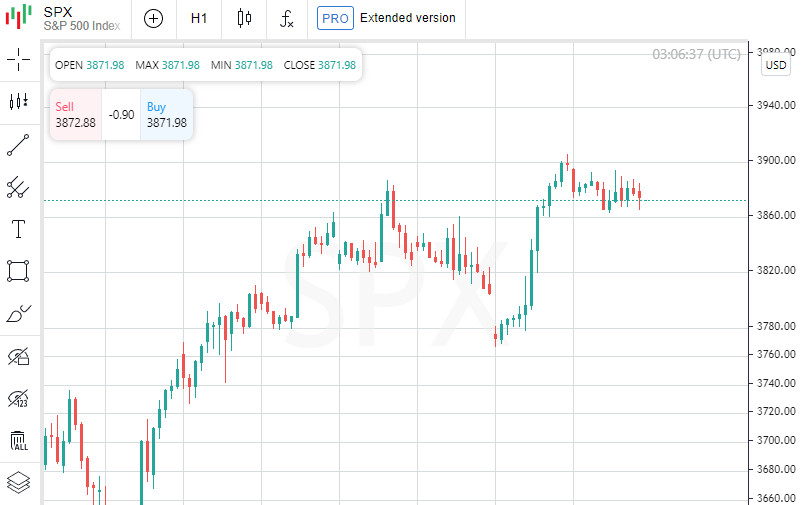
Task: Click the USD currency button
Action: tap(776, 65)
